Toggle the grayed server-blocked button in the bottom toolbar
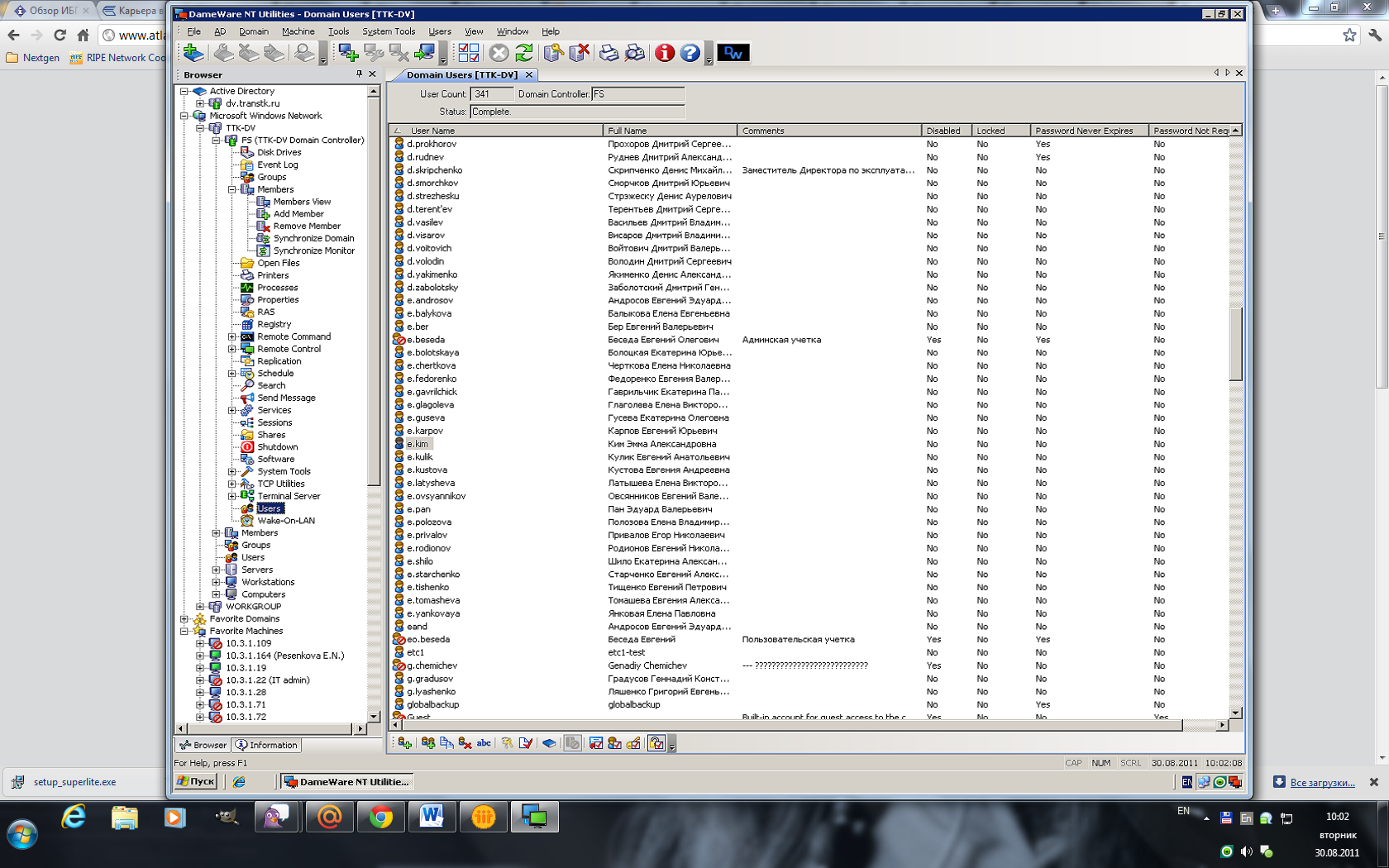This screenshot has height=868, width=1389. tap(572, 743)
